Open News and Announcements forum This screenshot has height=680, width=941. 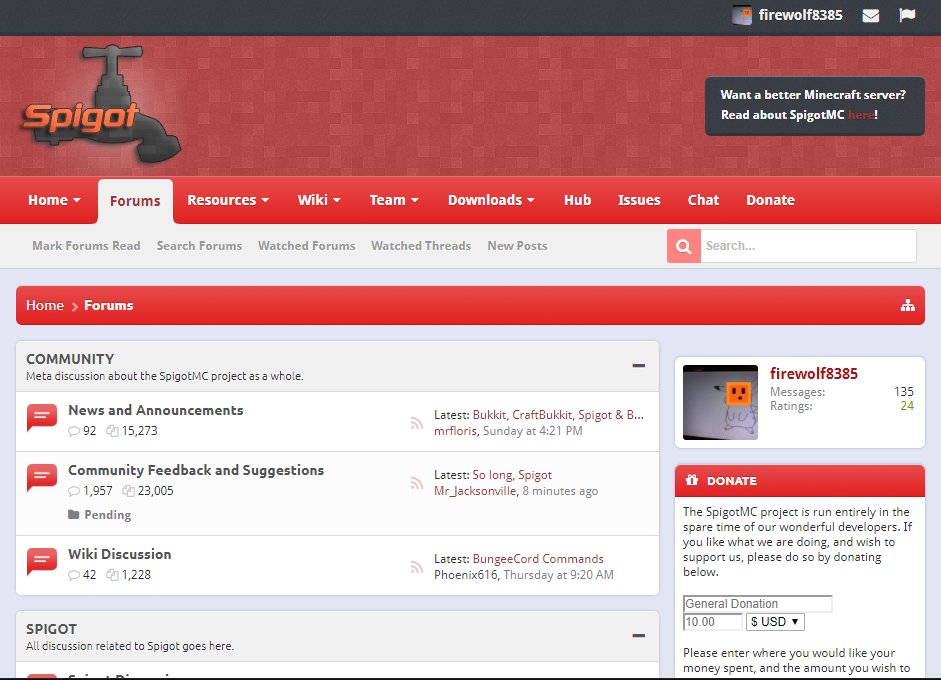click(x=155, y=411)
